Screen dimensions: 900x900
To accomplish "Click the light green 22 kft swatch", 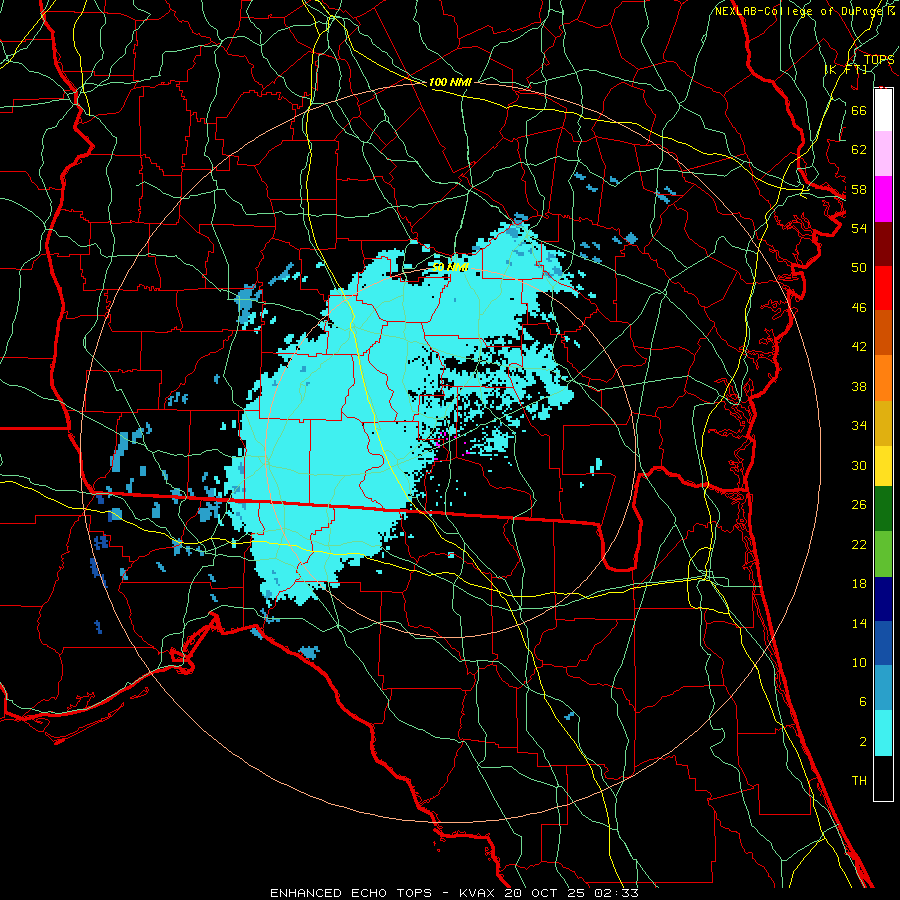I will coord(883,554).
